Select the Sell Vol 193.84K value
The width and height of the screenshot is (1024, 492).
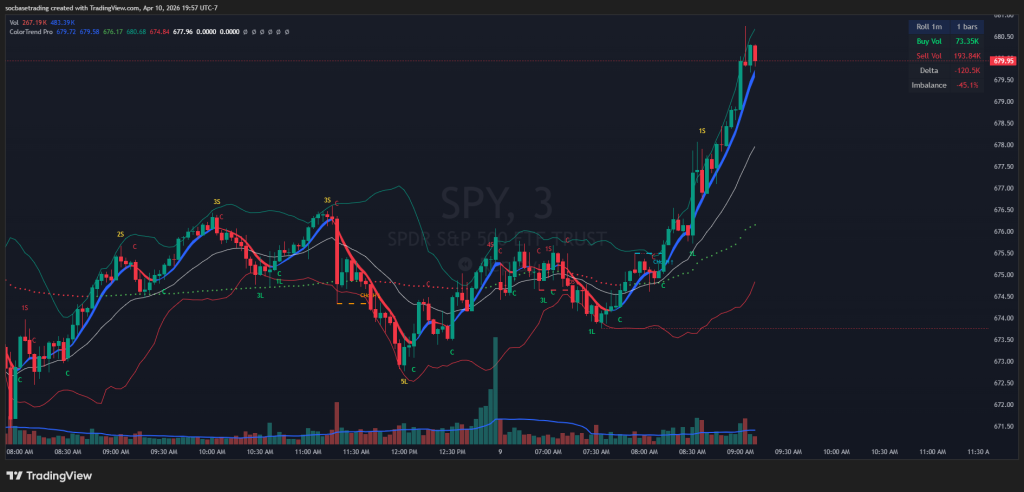tap(966, 56)
